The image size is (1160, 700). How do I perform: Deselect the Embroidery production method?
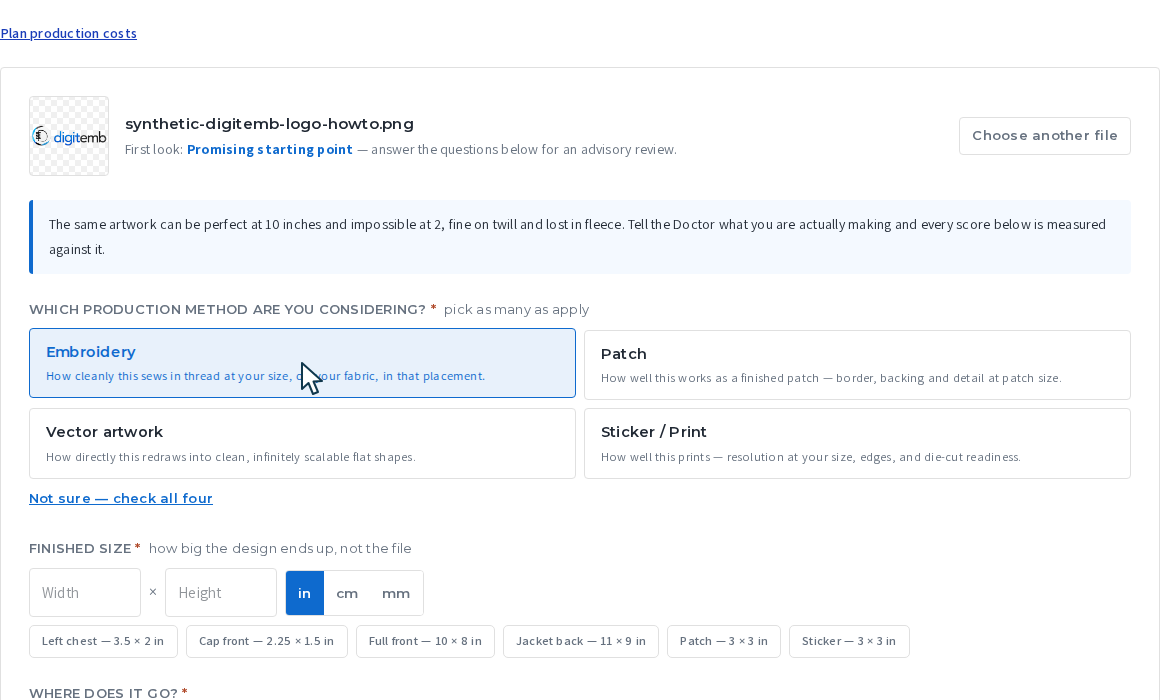coord(302,363)
